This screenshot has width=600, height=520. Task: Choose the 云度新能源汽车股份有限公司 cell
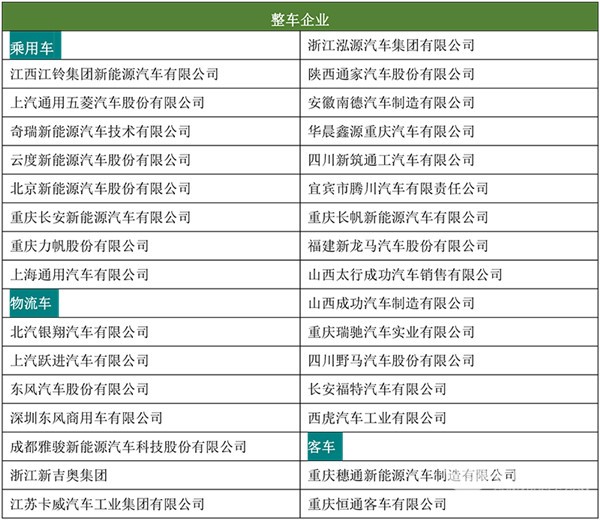click(100, 160)
